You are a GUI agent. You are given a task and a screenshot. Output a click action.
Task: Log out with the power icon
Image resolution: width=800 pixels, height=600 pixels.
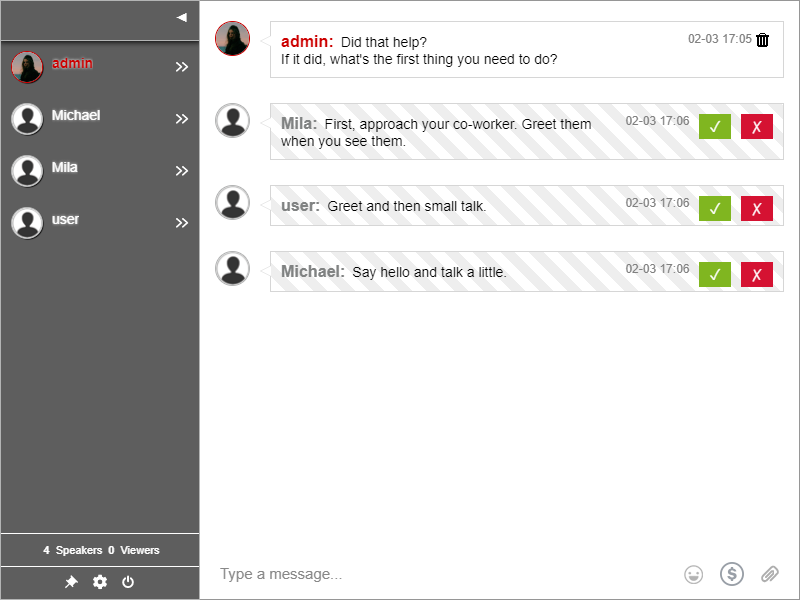pyautogui.click(x=128, y=581)
